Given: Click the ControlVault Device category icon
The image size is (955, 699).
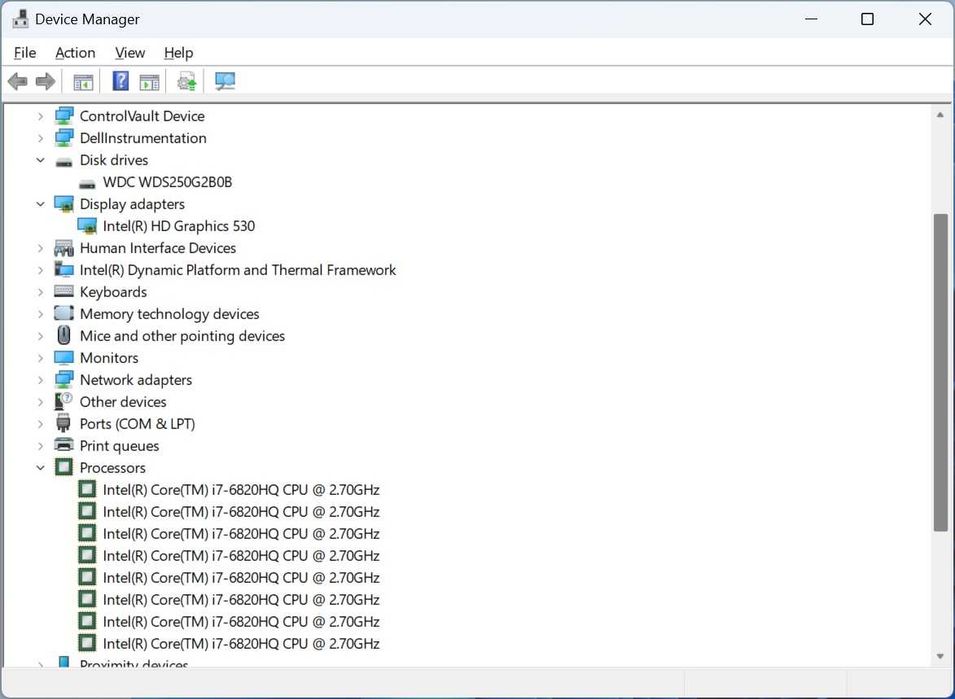Looking at the screenshot, I should click(x=64, y=116).
